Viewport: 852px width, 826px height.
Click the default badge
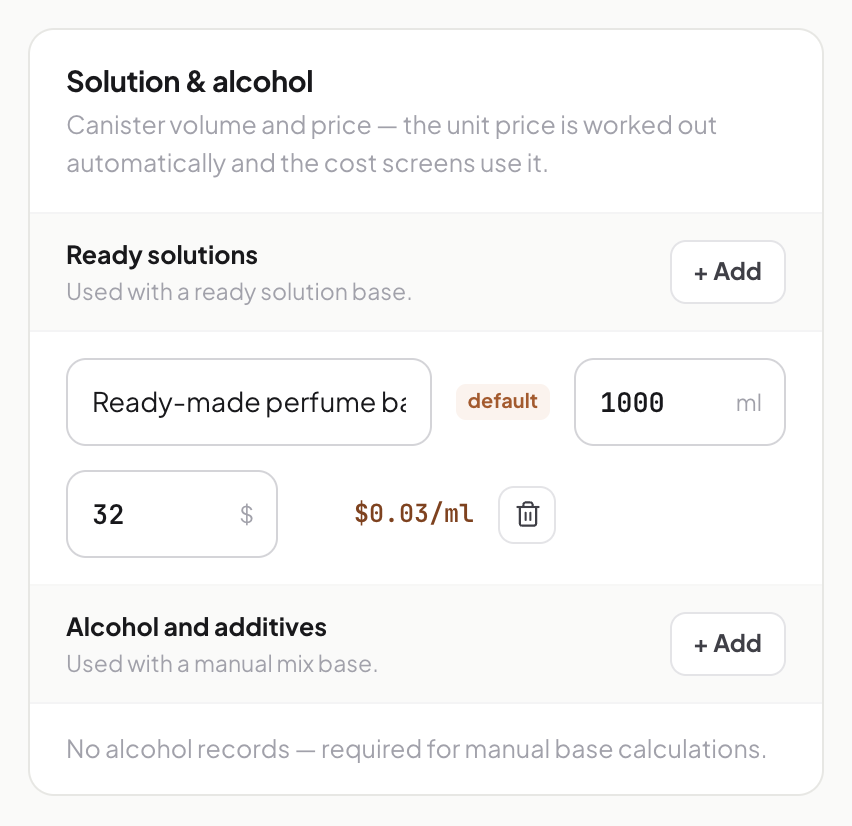(x=503, y=402)
